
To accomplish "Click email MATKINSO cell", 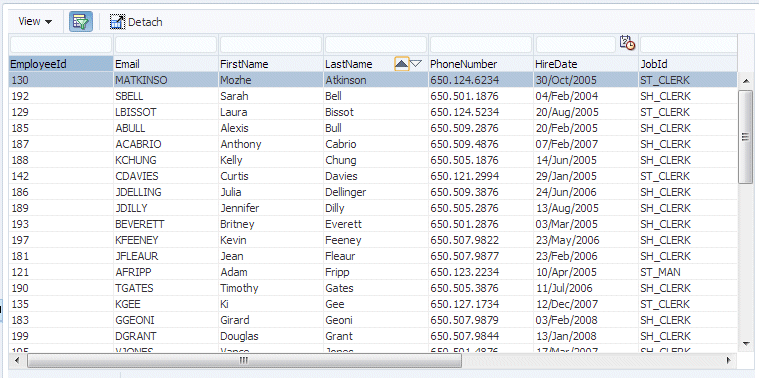I will coord(166,80).
